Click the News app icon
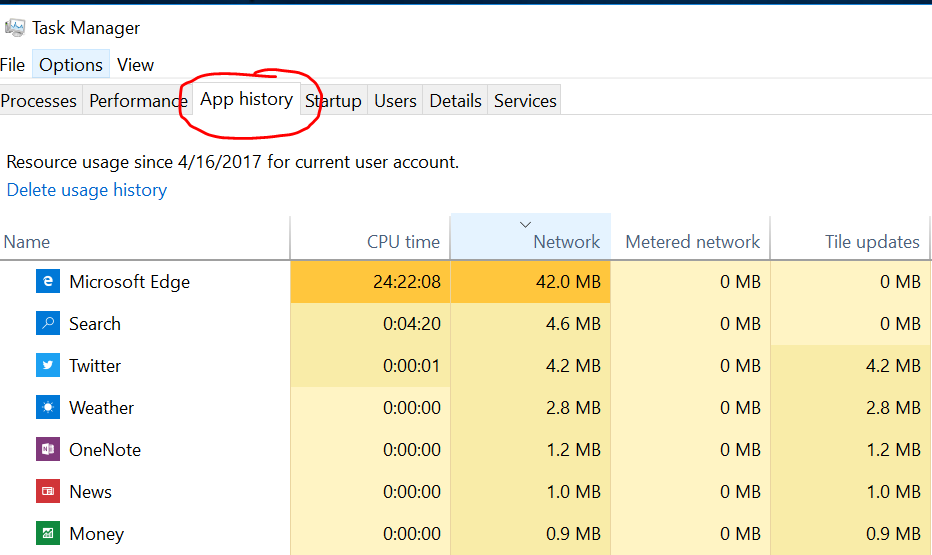The image size is (932, 555). point(48,491)
